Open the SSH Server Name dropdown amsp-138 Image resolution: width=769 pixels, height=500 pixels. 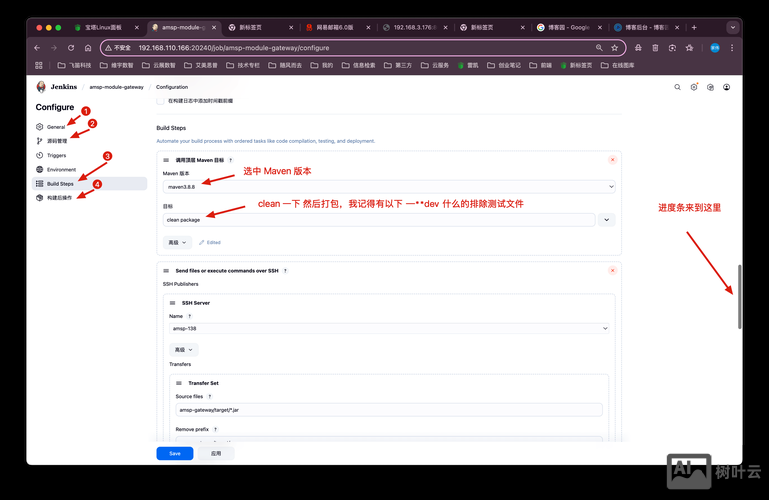point(388,328)
